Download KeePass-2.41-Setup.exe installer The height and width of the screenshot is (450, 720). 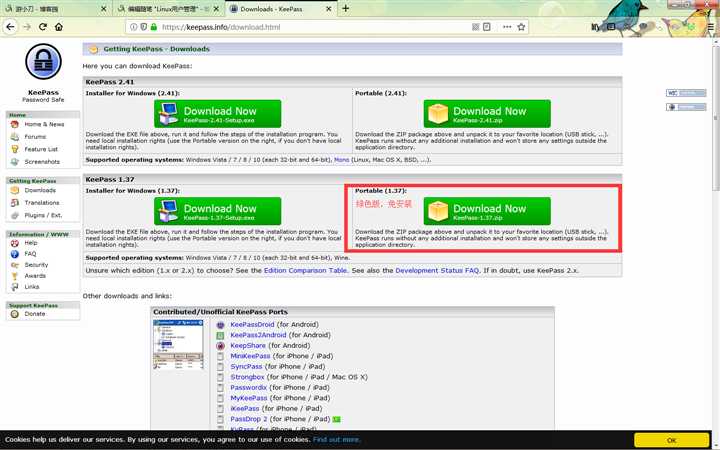(x=217, y=113)
